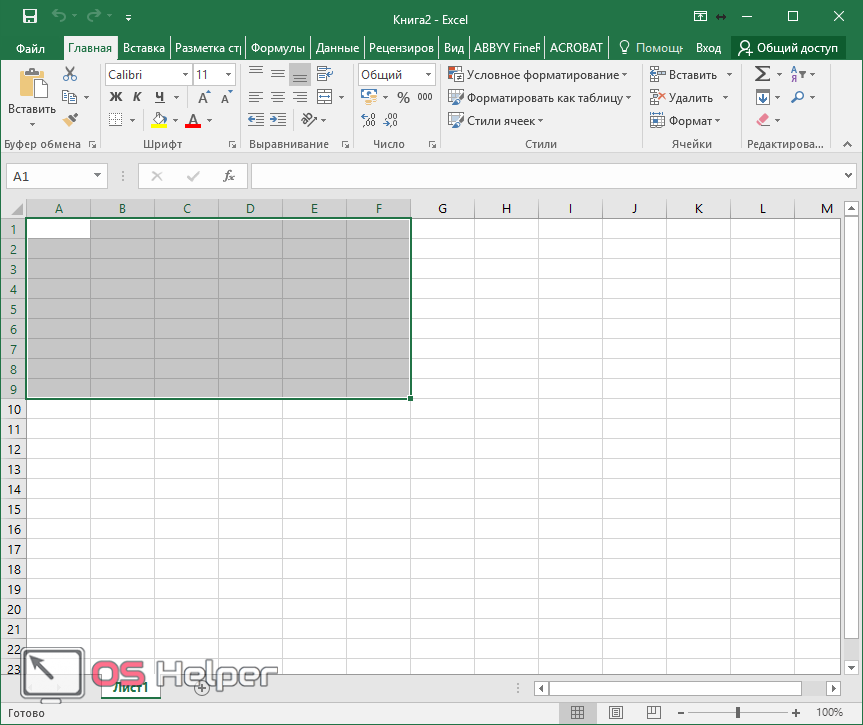Toggle bold formatting (Ж)
Screen dimensions: 863x725
tap(115, 97)
